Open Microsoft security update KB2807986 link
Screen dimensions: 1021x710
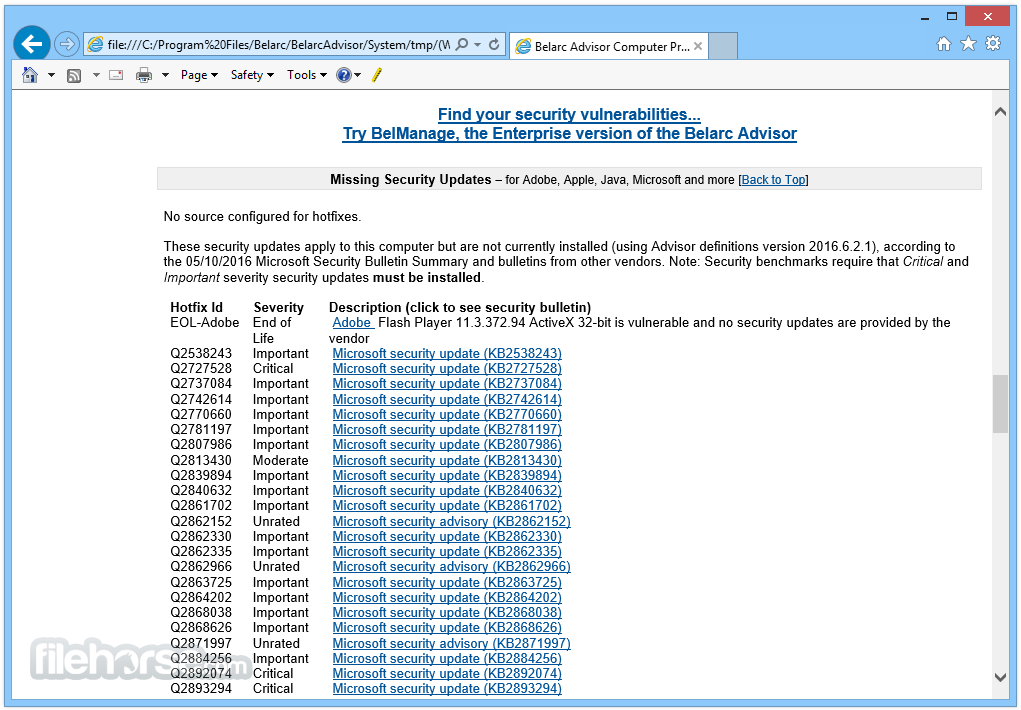point(447,444)
